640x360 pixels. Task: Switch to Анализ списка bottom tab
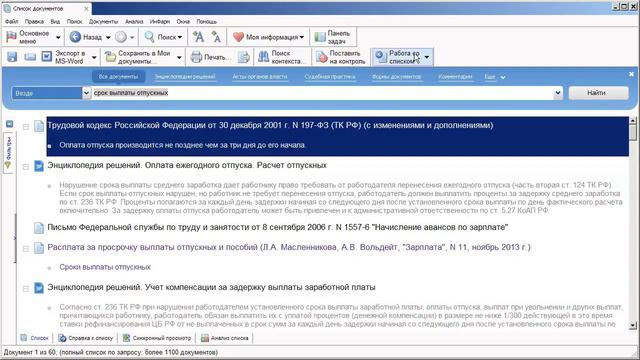[x=225, y=338]
